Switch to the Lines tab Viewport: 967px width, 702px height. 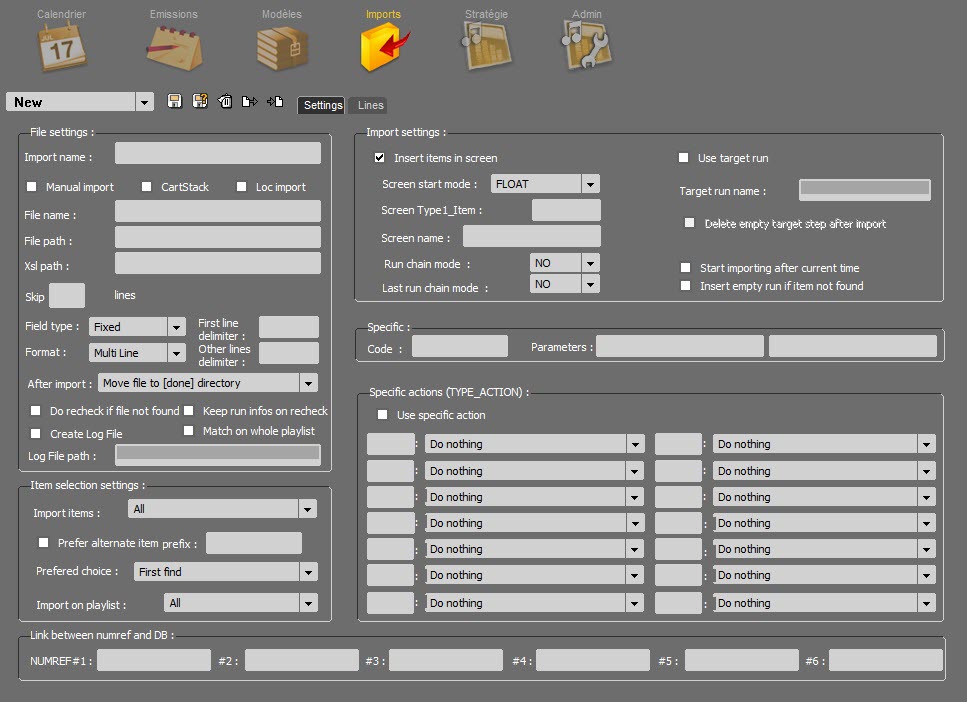(x=370, y=105)
